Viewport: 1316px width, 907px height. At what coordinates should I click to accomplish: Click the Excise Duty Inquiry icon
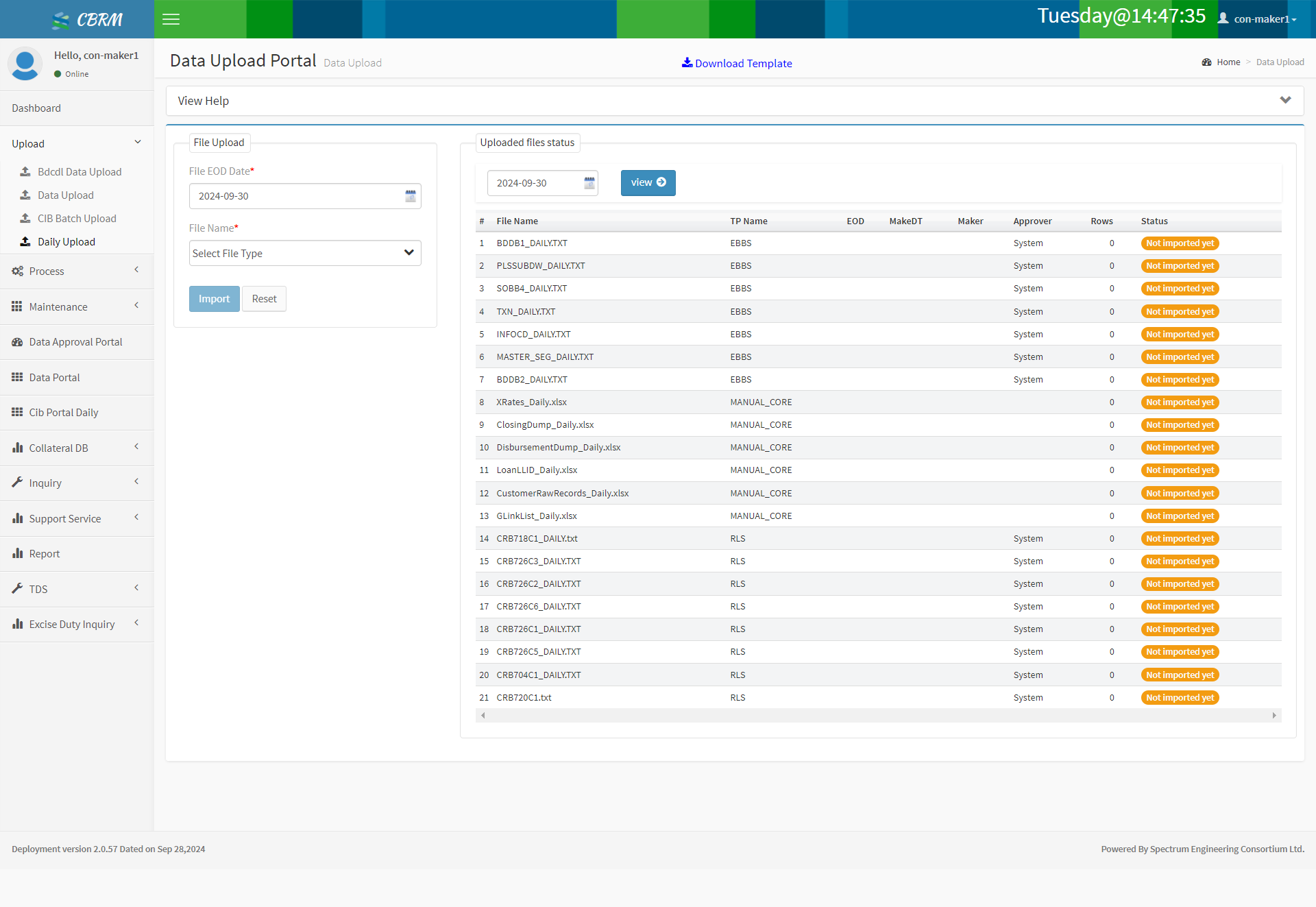(x=17, y=624)
